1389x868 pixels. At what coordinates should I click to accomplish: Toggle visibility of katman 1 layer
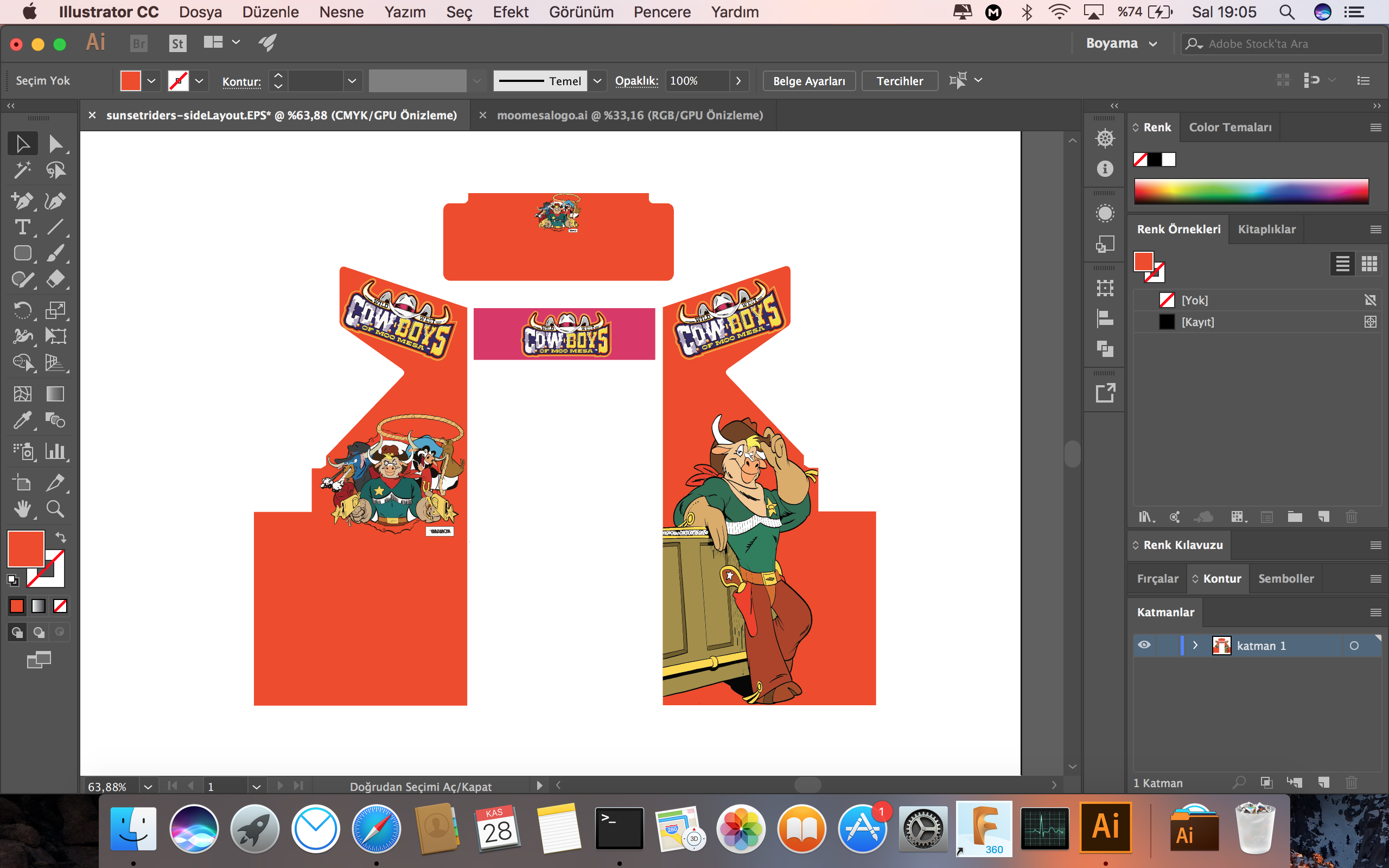[1144, 645]
